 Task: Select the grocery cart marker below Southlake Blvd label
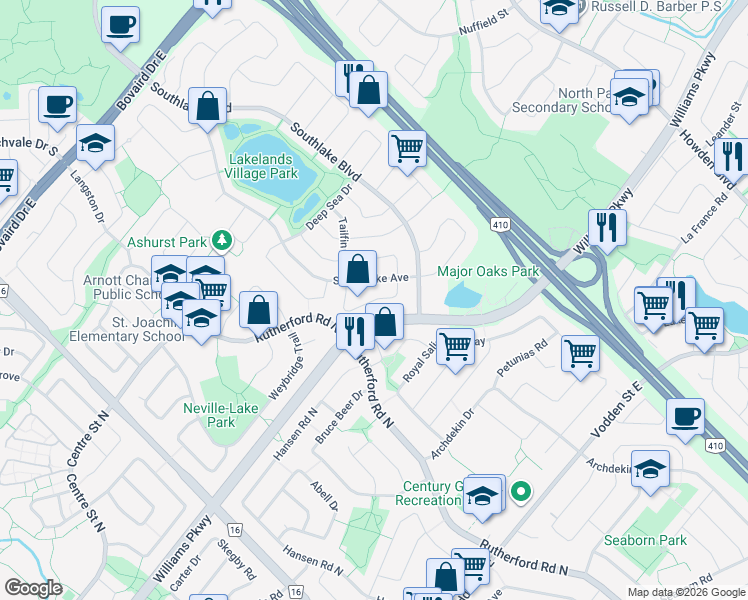[407, 150]
